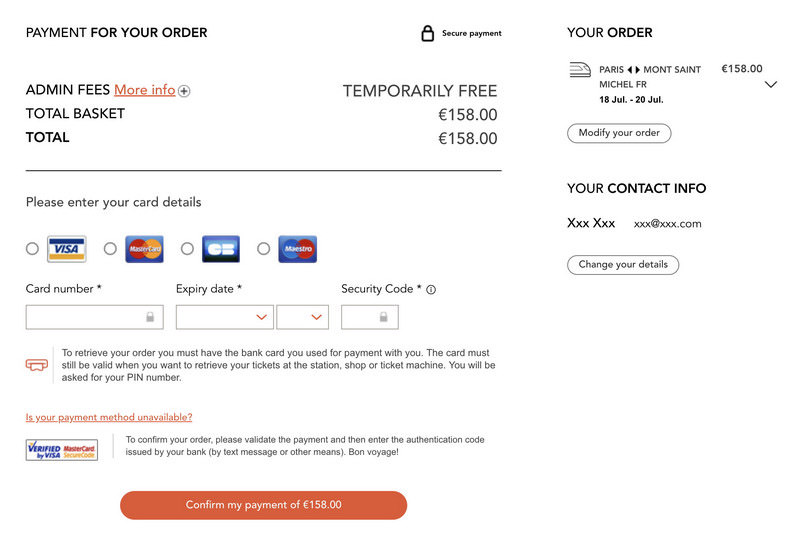Click the MasterCard logo
The image size is (800, 552).
tap(144, 249)
